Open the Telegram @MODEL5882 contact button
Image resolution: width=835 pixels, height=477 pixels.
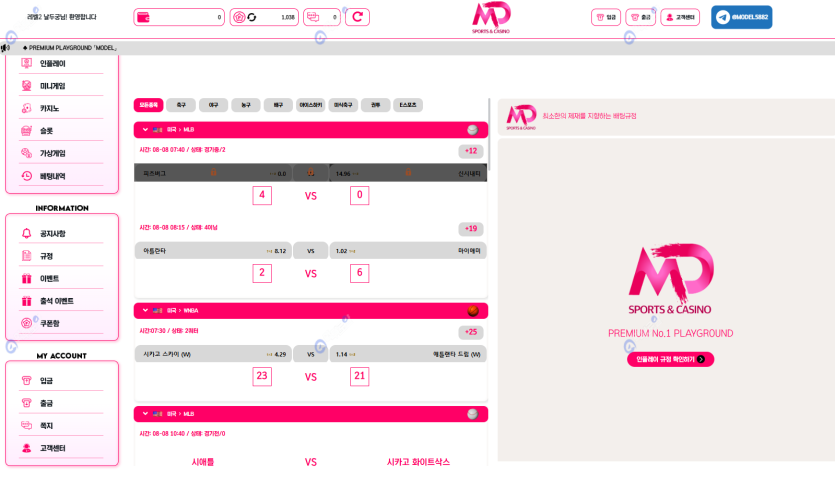[x=741, y=17]
